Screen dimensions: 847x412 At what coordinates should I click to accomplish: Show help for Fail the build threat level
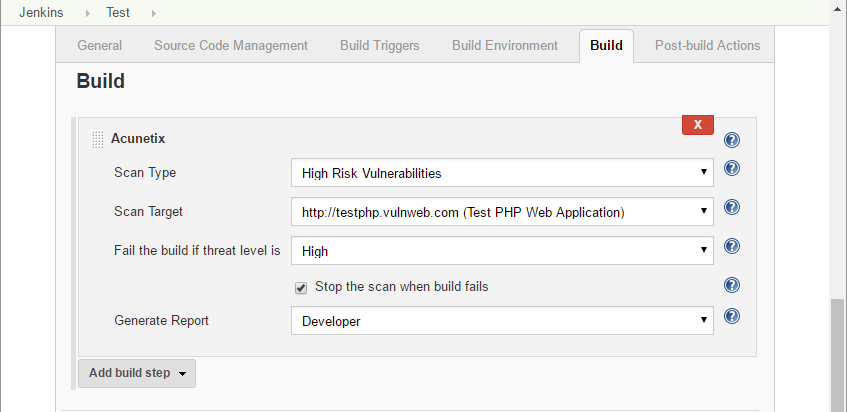tap(731, 246)
